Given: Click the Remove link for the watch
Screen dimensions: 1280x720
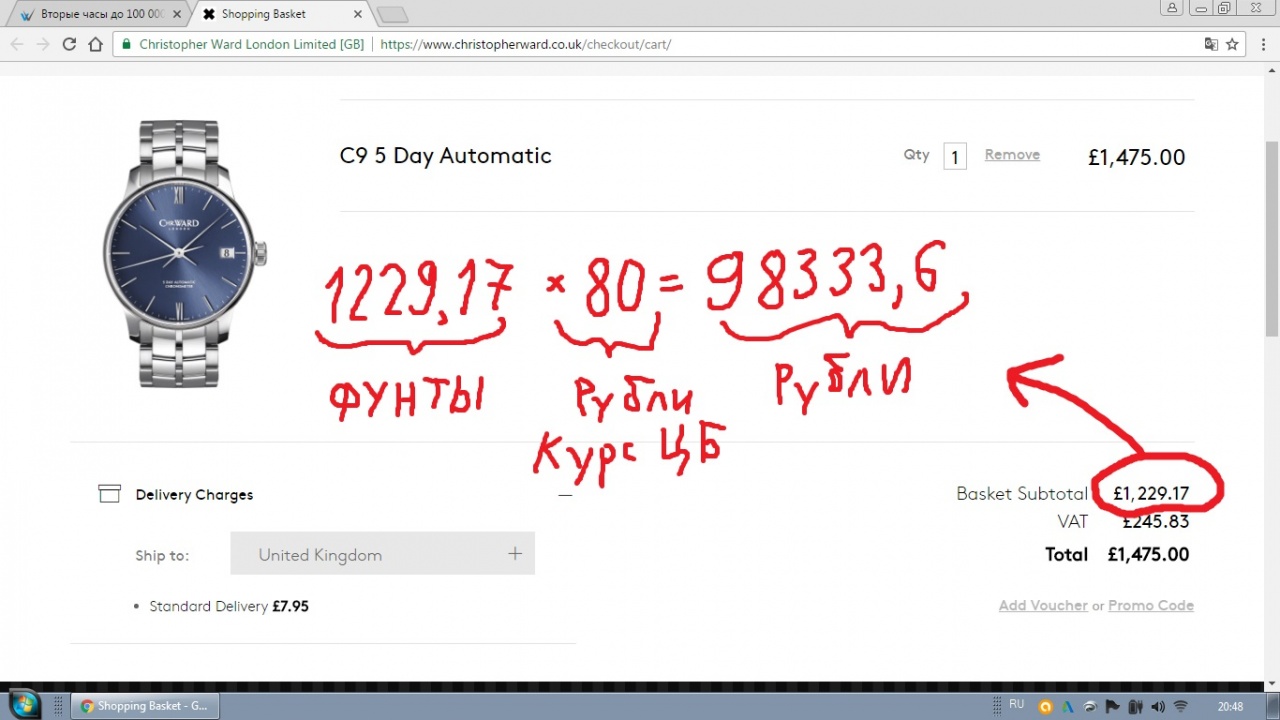Looking at the screenshot, I should (1012, 155).
